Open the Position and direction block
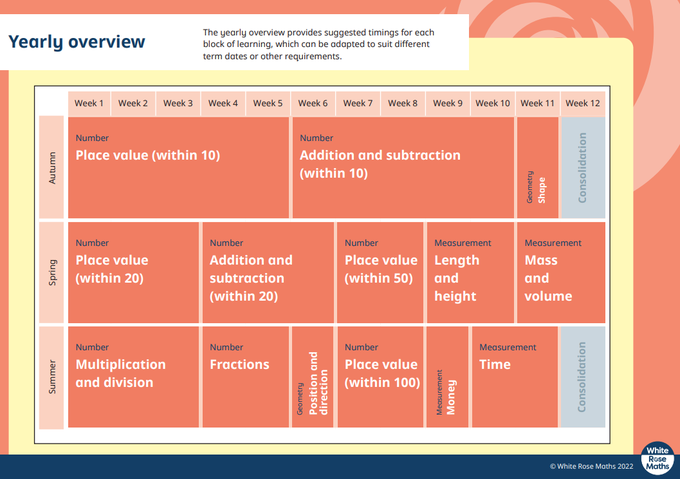This screenshot has width=680, height=479. 313,377
